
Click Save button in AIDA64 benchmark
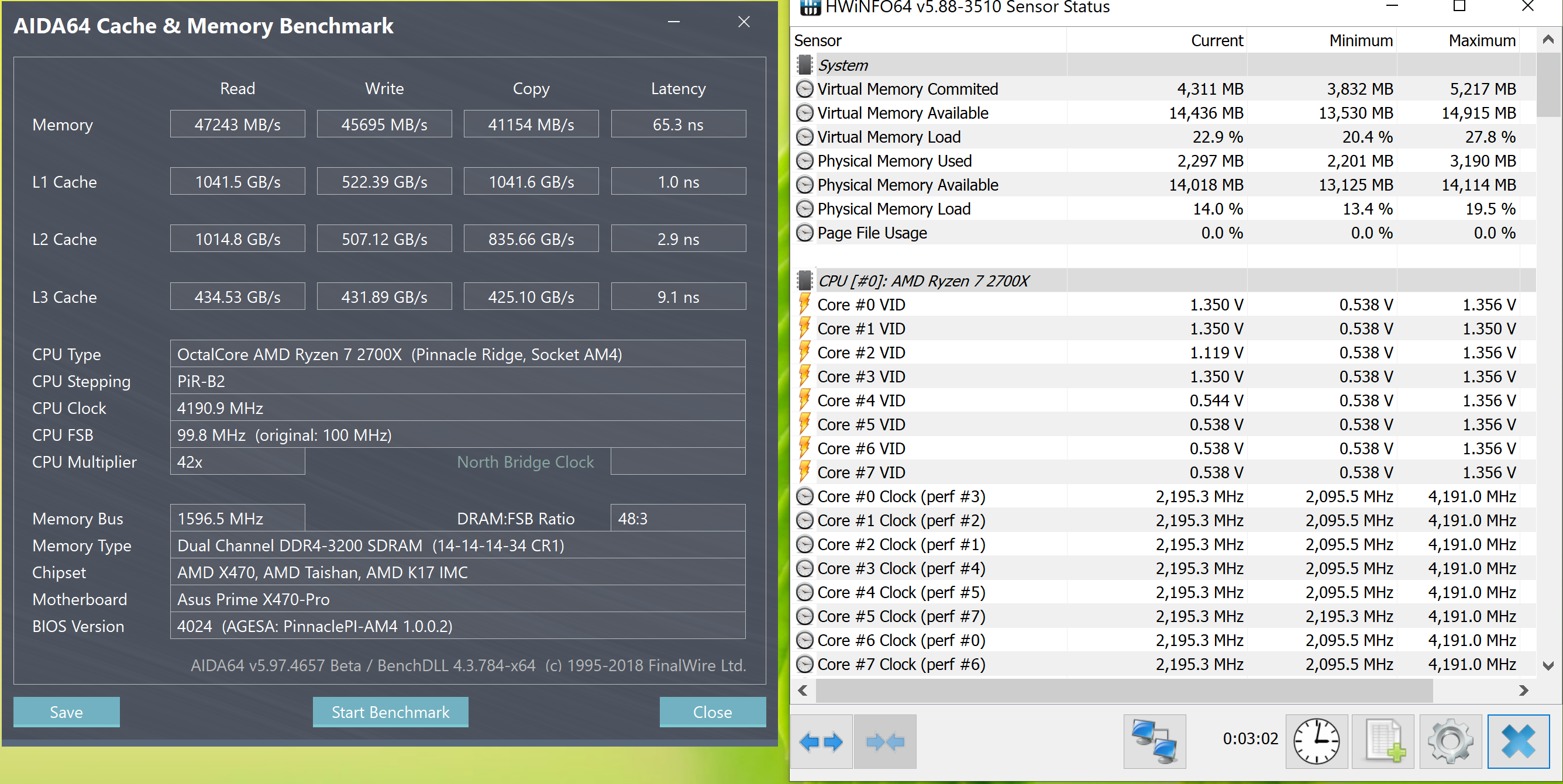pos(66,712)
